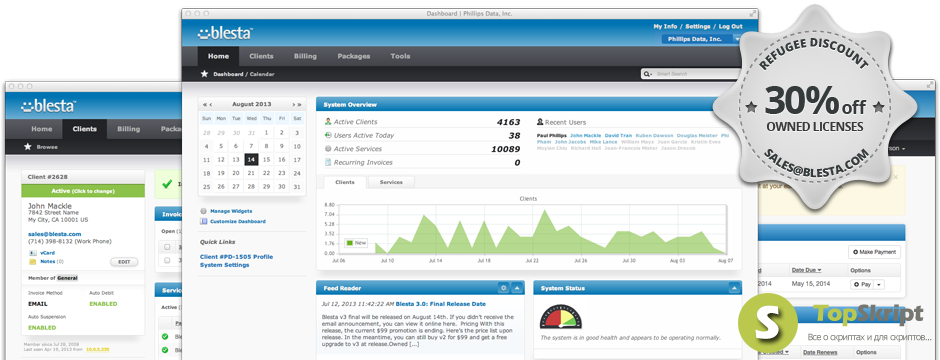Click the EDIT client button

[x=124, y=262]
